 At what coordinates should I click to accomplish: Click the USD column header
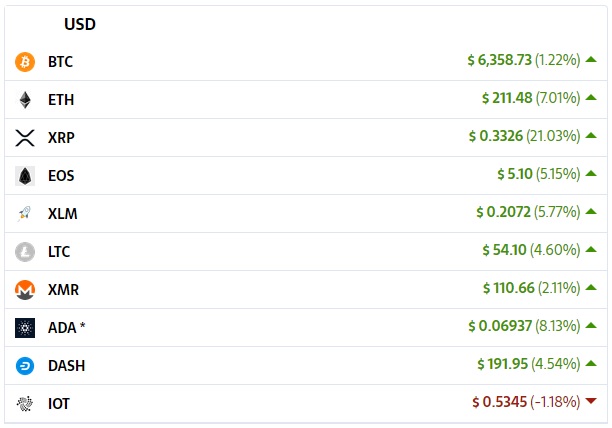(80, 24)
